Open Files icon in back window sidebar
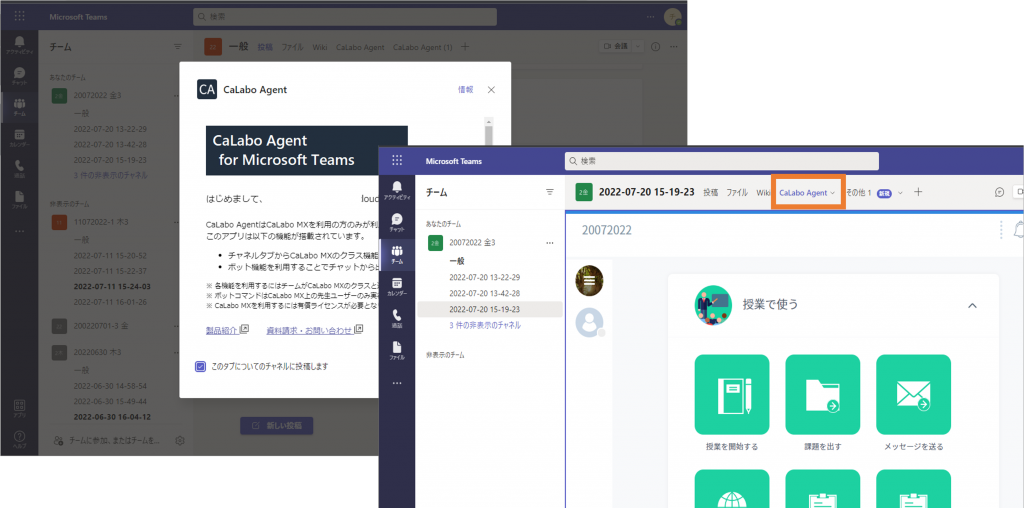This screenshot has width=1024, height=508. [19, 199]
